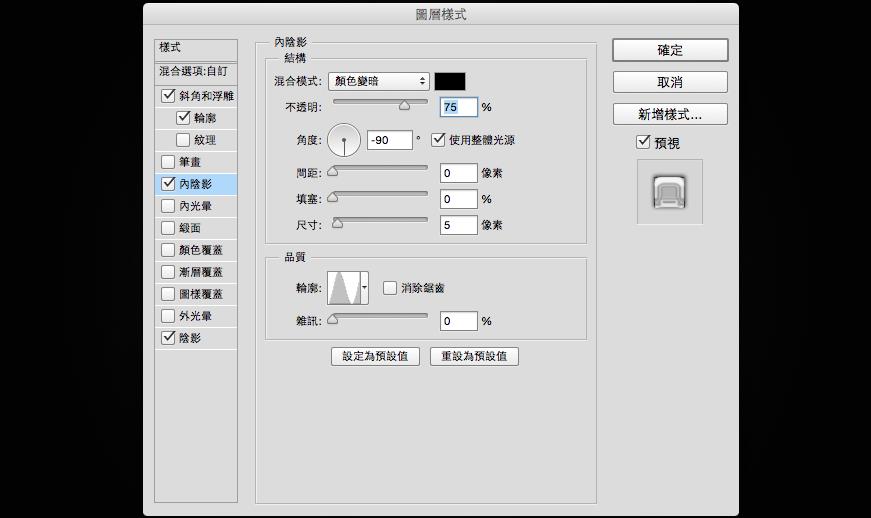
Task: Click the 新增樣式... button
Action: (x=670, y=114)
